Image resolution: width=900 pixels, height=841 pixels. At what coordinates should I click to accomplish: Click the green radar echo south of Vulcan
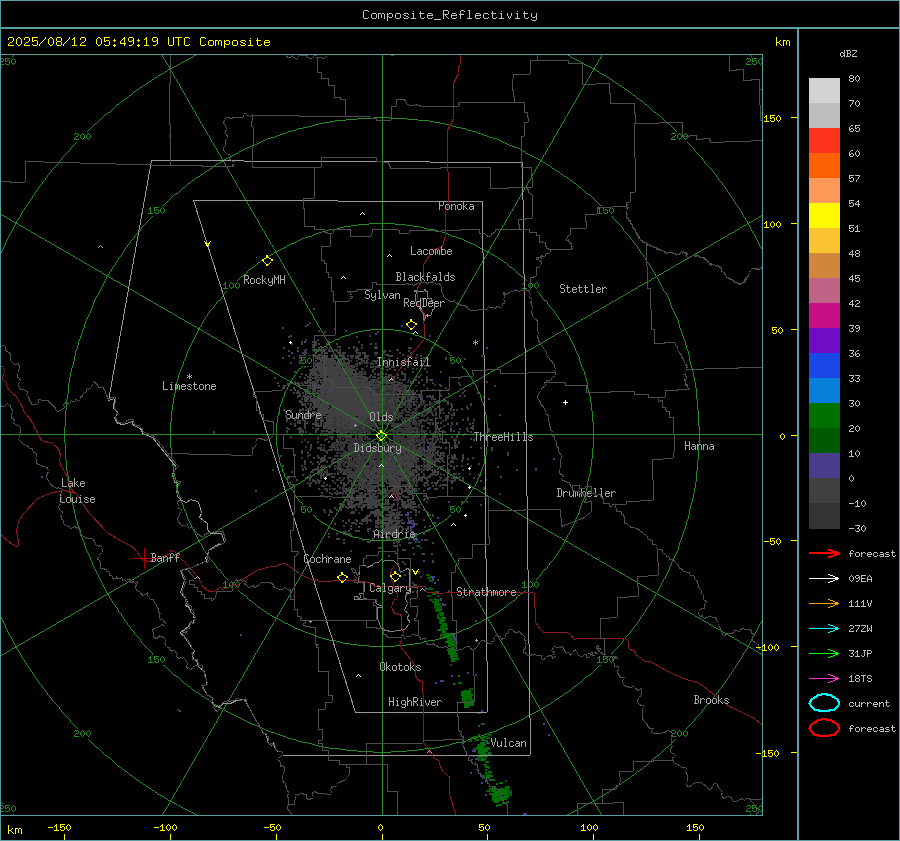click(500, 795)
